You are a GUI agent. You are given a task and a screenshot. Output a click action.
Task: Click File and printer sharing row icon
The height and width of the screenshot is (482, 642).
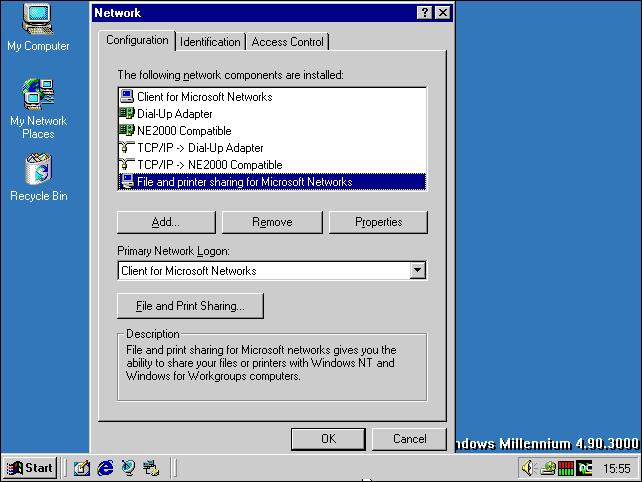(x=127, y=181)
